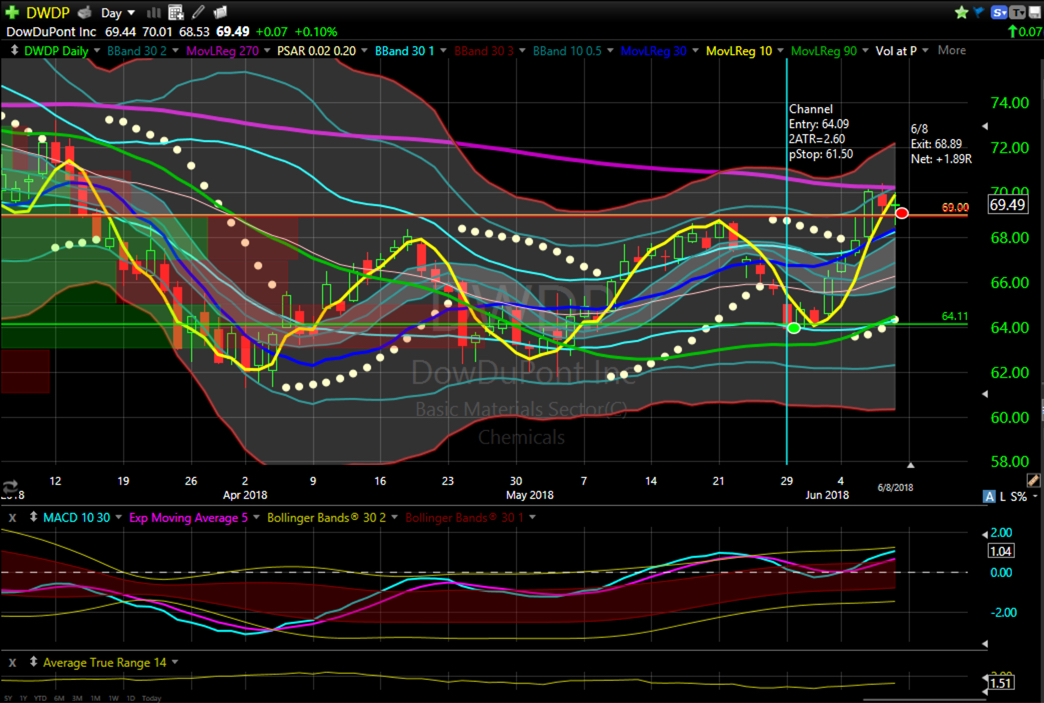Click the green plus add-symbol icon
Viewport: 1044px width, 703px height.
tap(11, 12)
